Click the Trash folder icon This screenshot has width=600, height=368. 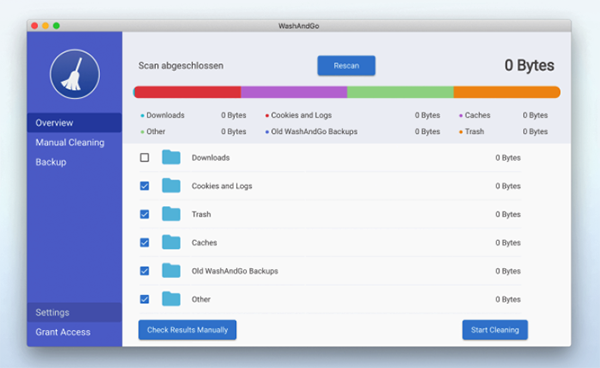click(x=171, y=214)
